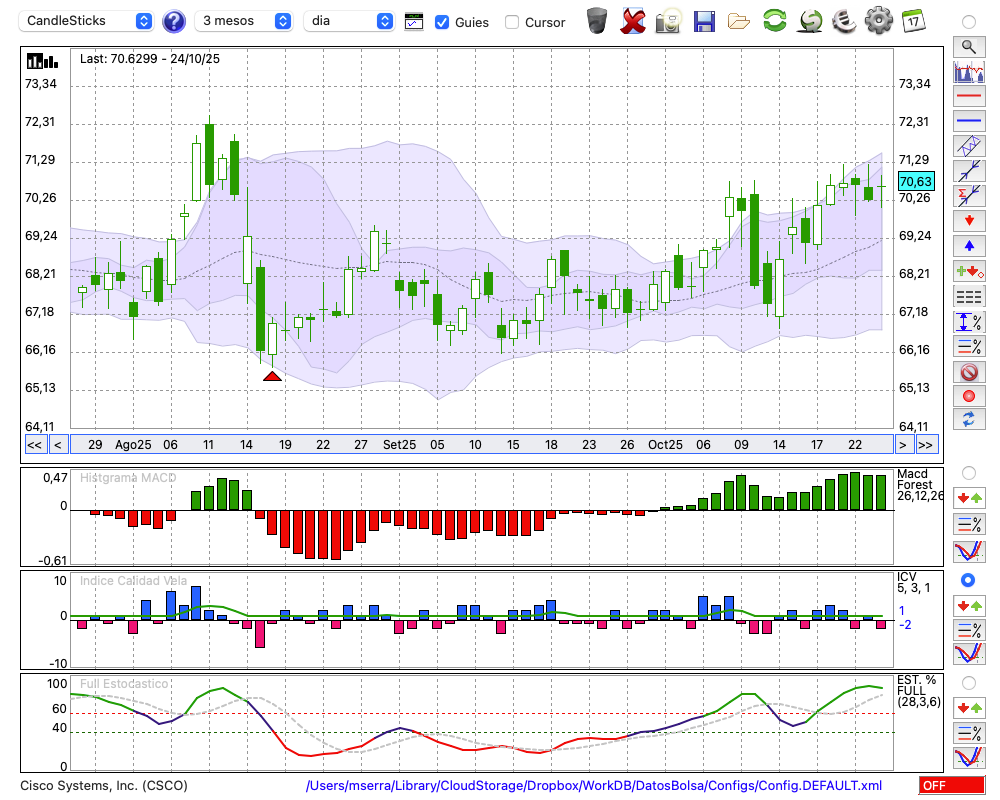The image size is (1000, 800).
Task: Enable the Cursor checkbox
Action: point(511,22)
